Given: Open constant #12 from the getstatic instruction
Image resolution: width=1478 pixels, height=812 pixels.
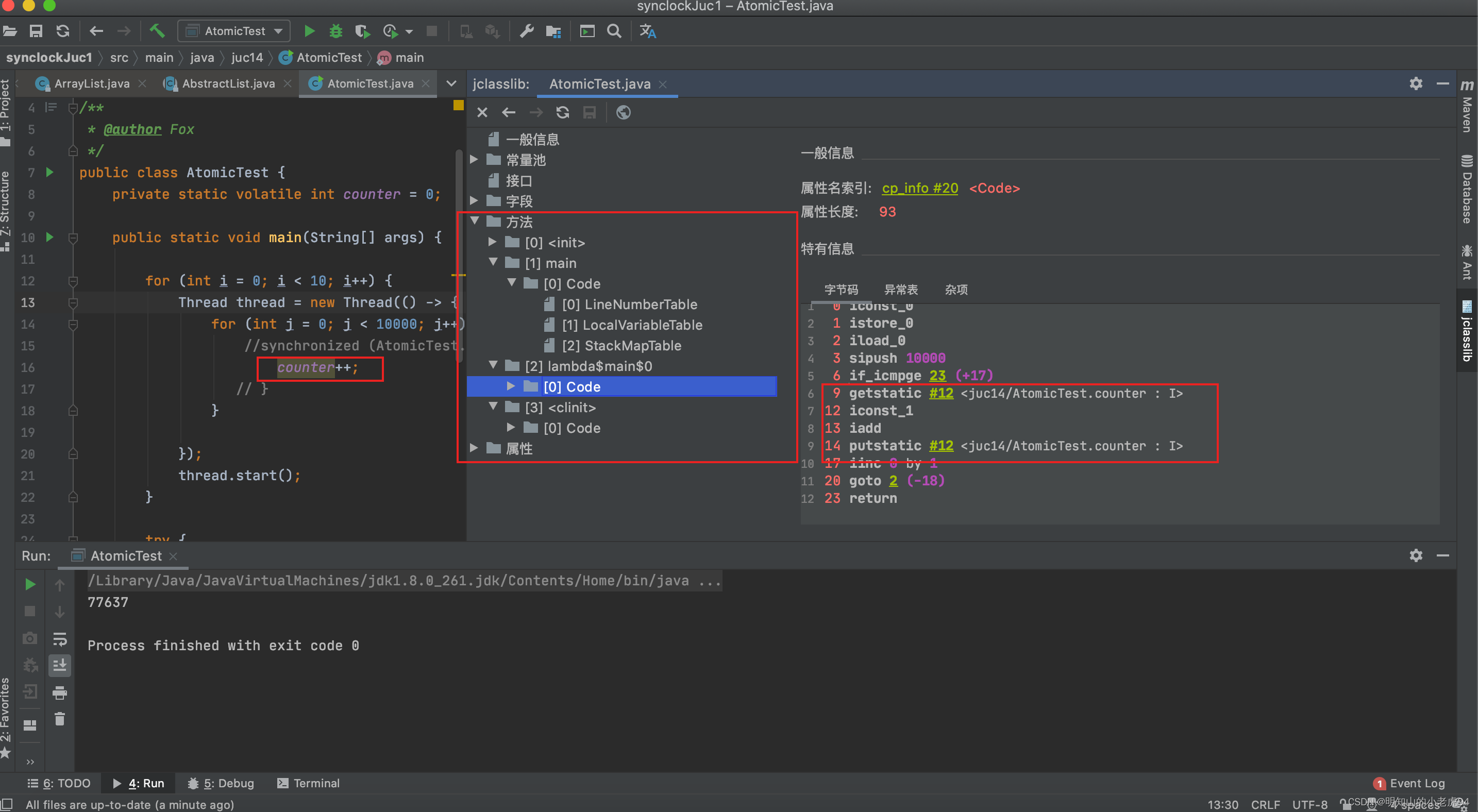Looking at the screenshot, I should 940,394.
